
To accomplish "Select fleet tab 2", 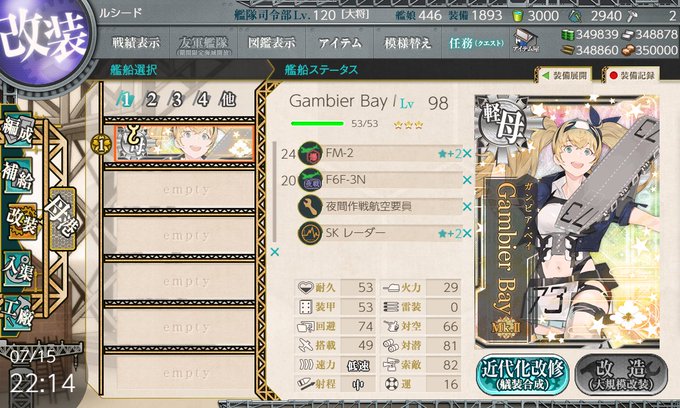I will tap(151, 100).
